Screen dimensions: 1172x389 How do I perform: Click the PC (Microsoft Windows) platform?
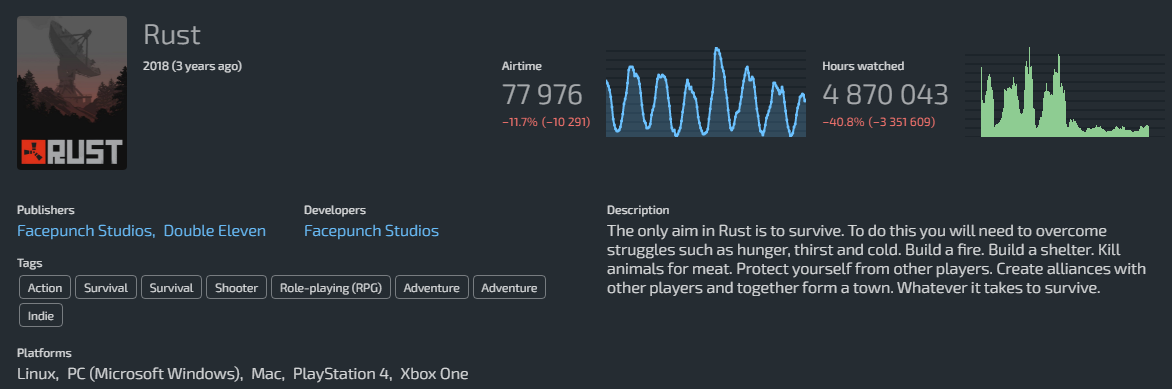point(155,373)
